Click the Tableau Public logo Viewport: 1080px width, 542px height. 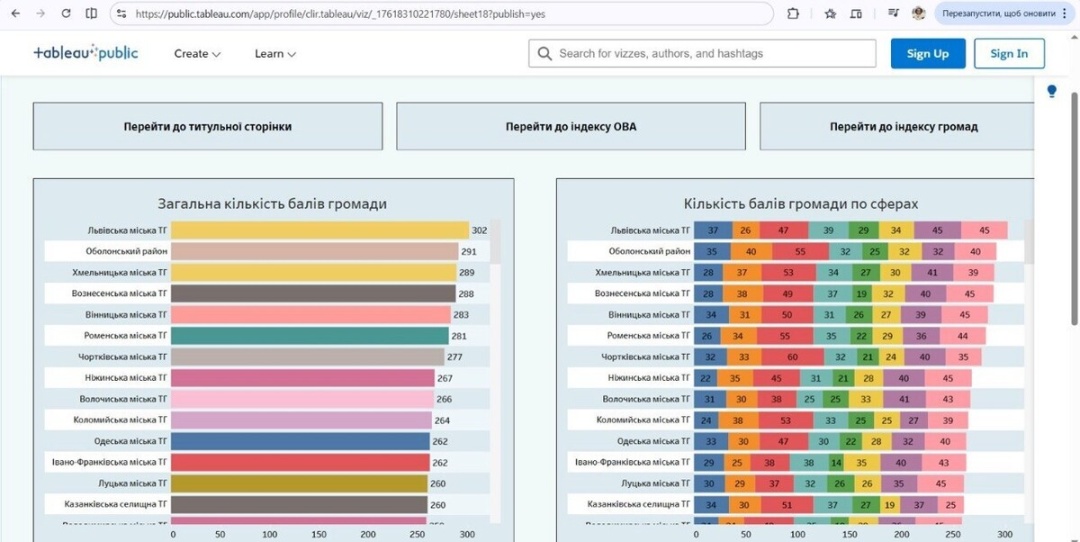(x=85, y=53)
